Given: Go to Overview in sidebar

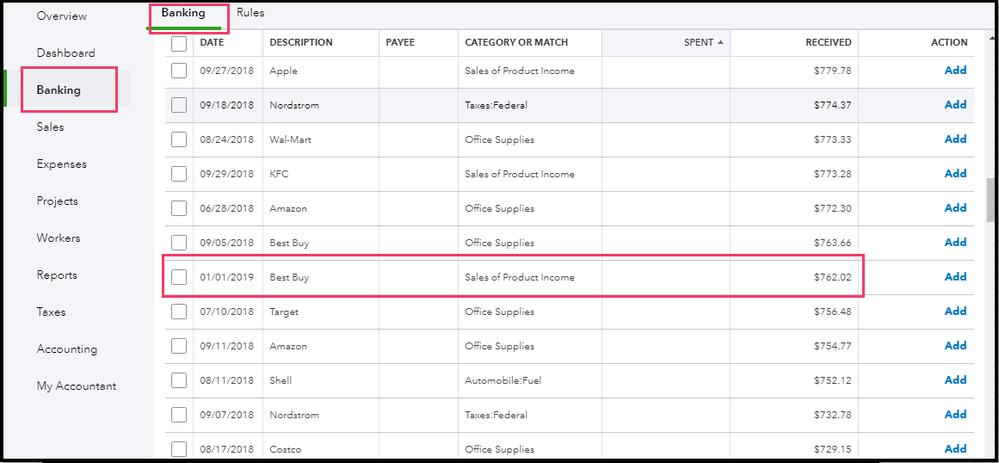Looking at the screenshot, I should pos(61,16).
